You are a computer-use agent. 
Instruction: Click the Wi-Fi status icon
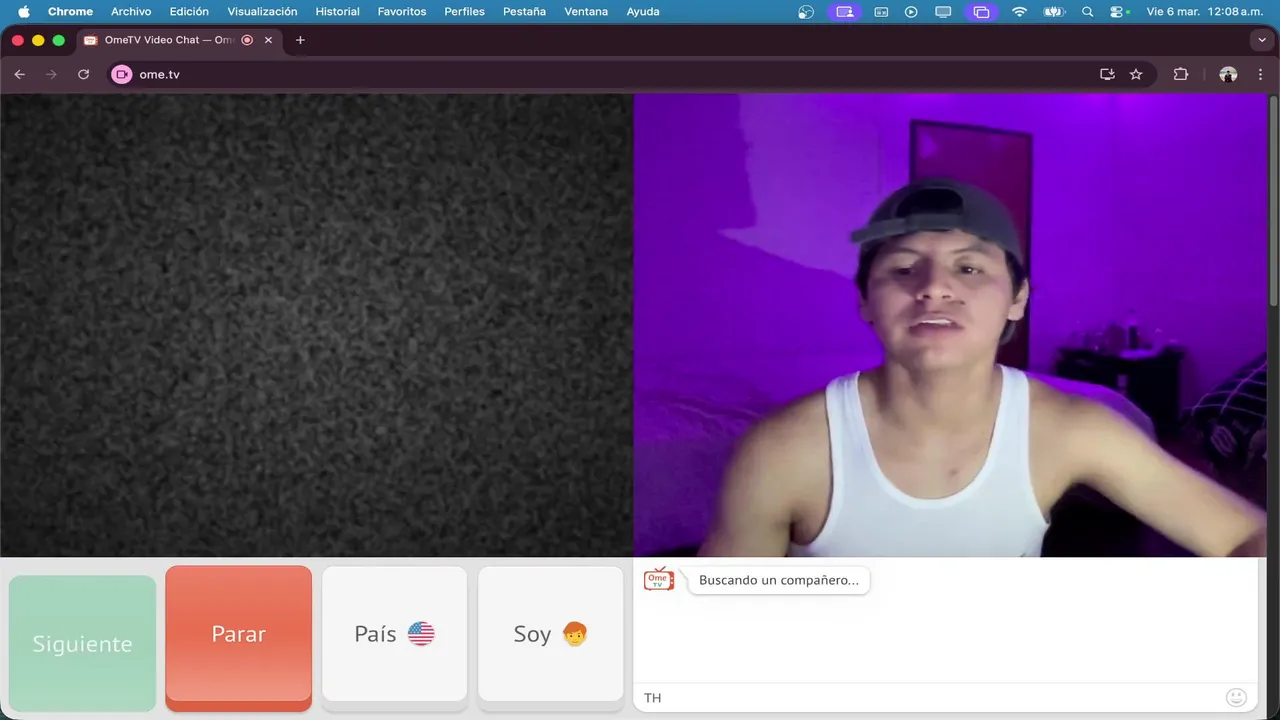(1020, 12)
